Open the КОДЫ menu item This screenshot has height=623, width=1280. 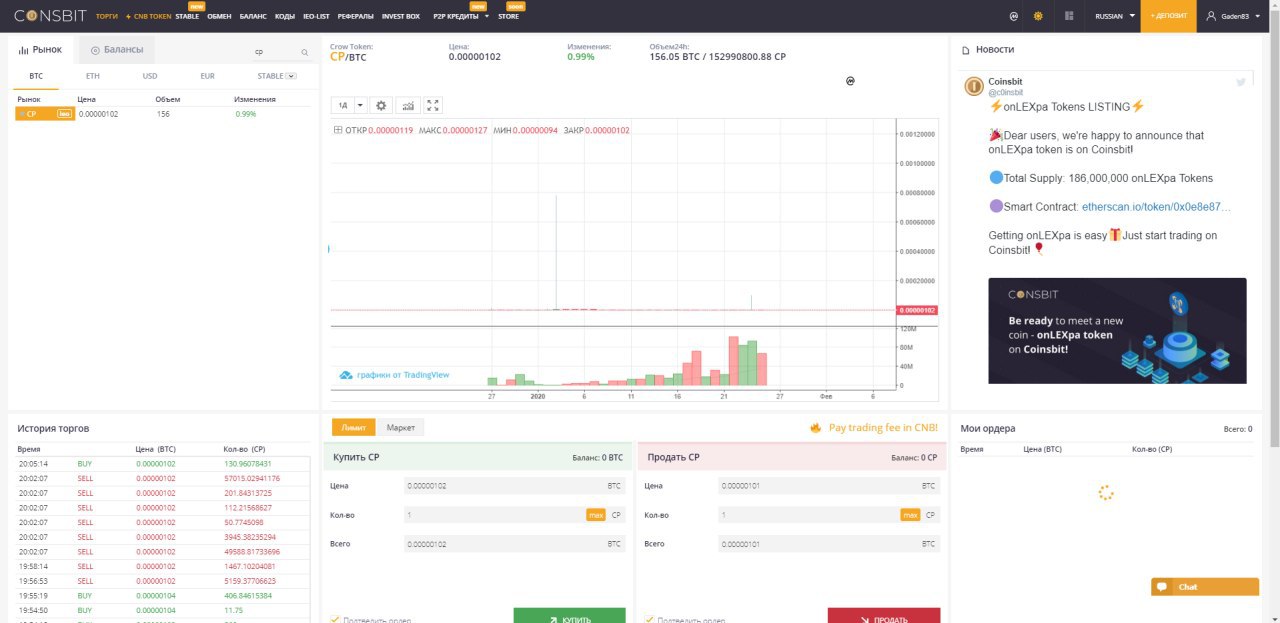coord(285,16)
